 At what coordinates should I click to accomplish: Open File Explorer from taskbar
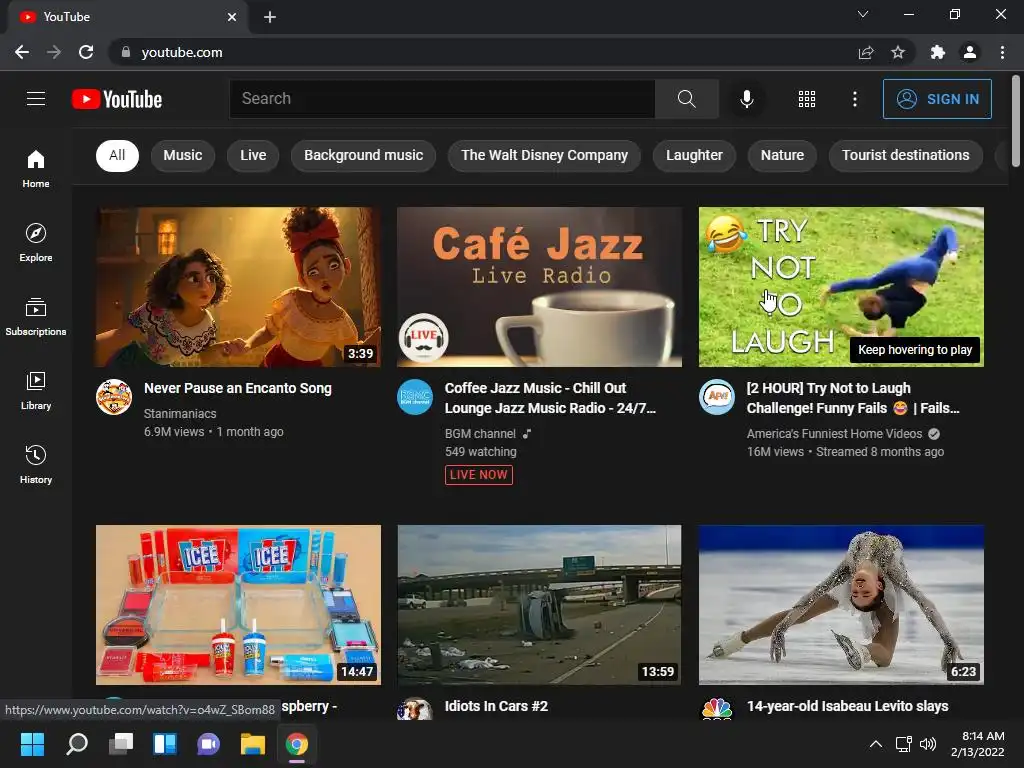tap(253, 744)
